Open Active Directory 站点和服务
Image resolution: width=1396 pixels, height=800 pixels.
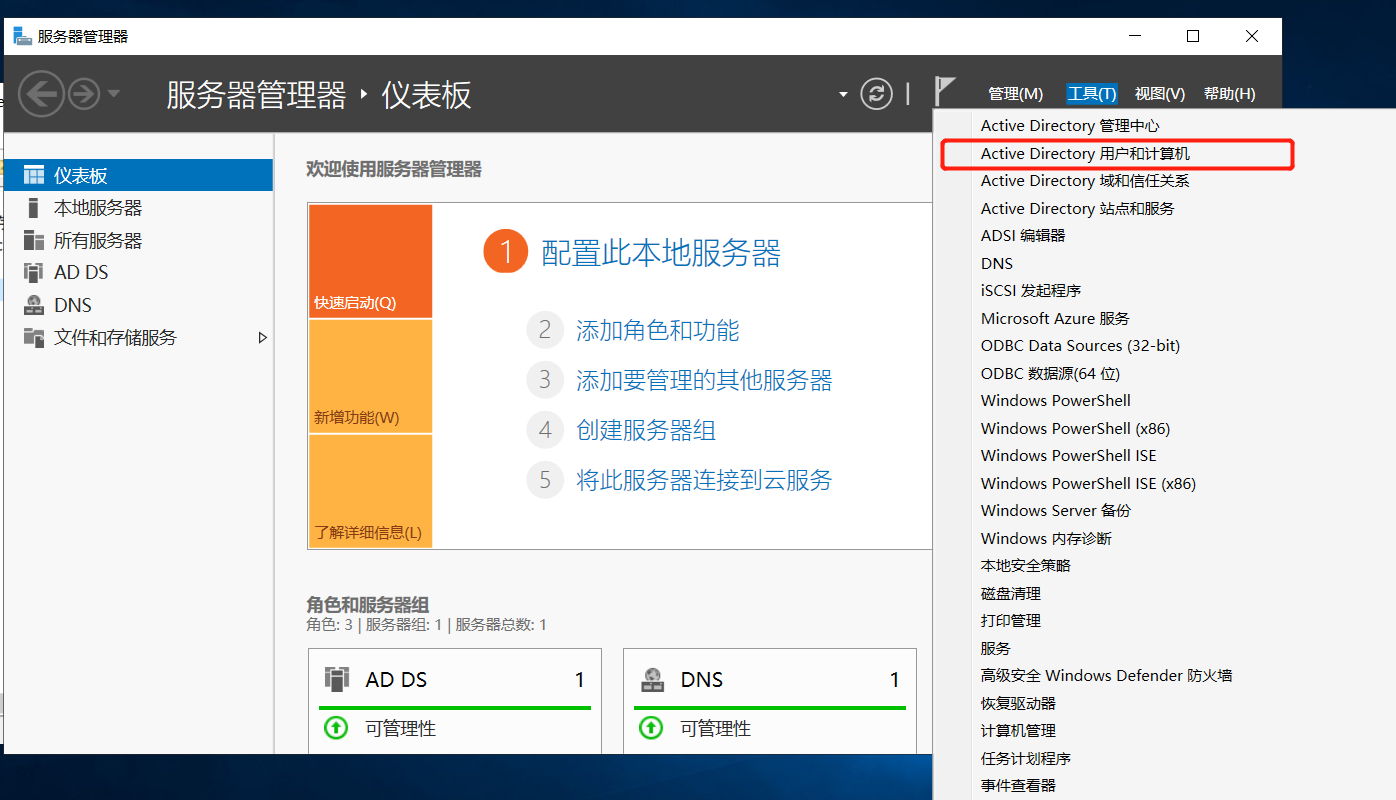tap(1078, 209)
